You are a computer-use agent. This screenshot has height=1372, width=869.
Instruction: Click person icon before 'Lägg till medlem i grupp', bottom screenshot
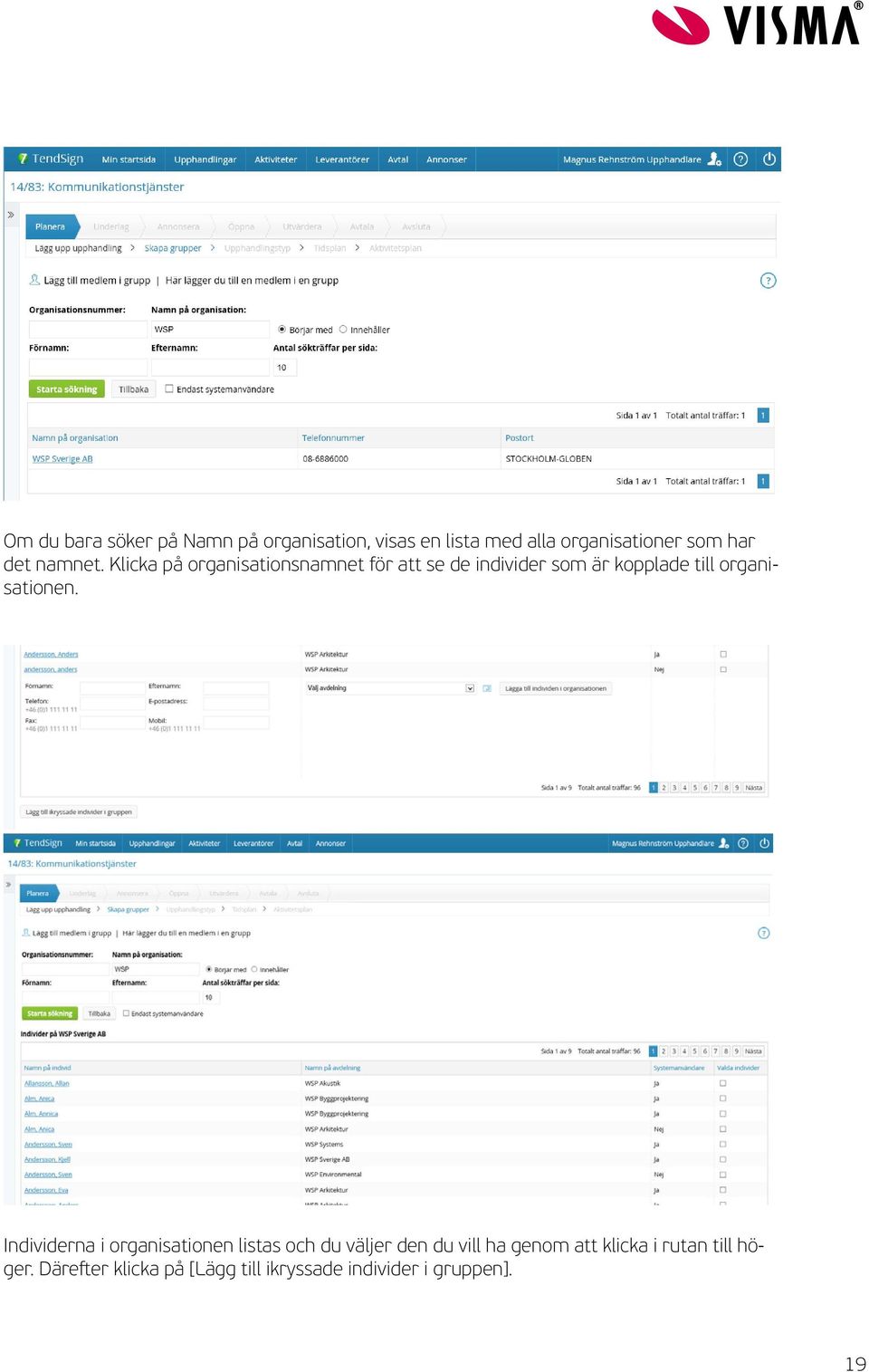tap(25, 933)
